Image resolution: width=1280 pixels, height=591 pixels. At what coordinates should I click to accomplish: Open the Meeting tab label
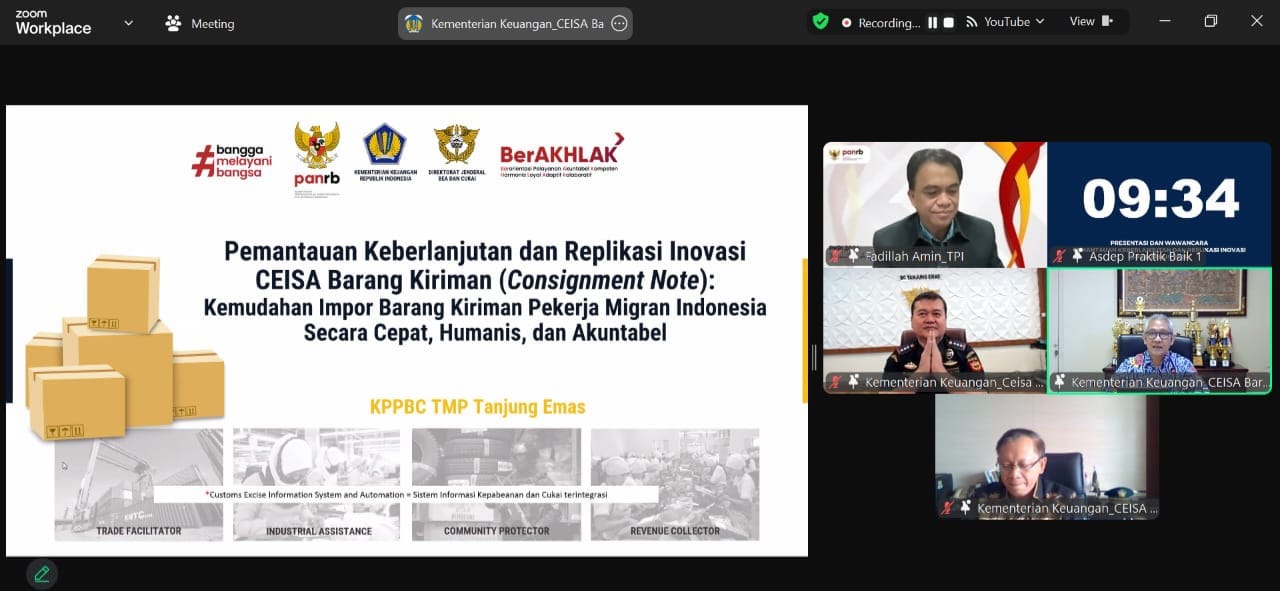tap(212, 24)
